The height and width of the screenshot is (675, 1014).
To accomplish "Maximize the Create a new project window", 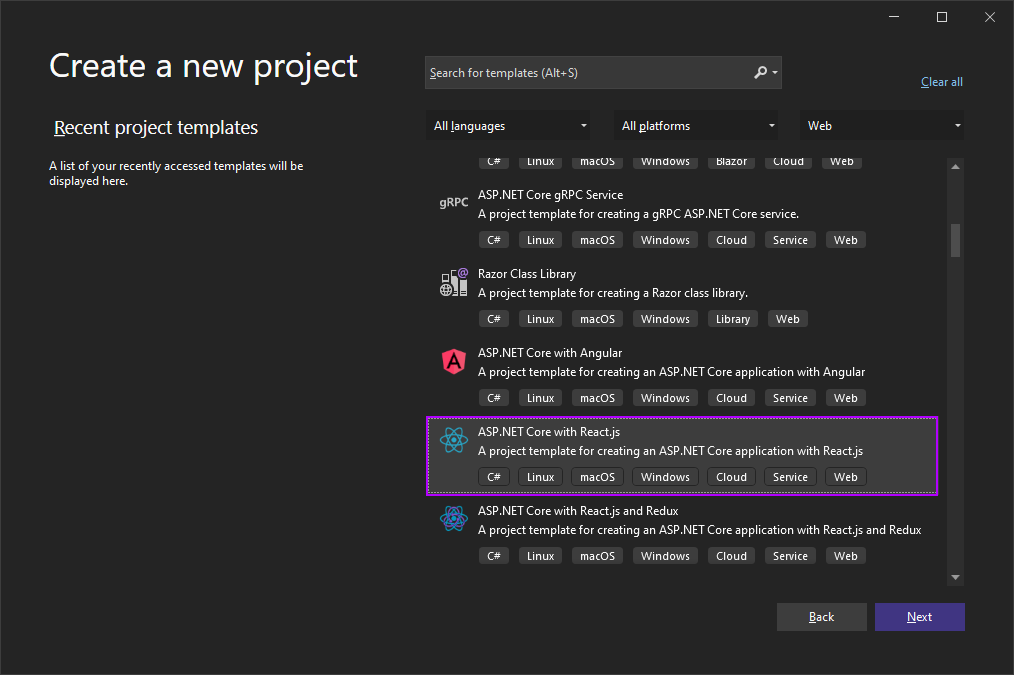I will 942,17.
